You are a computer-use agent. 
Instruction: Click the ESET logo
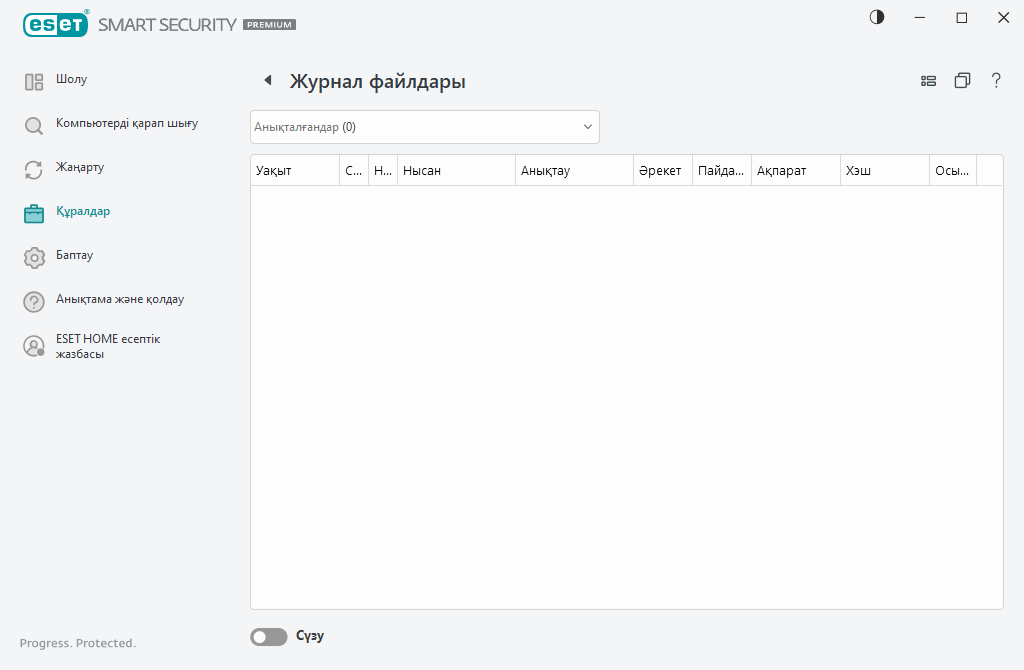pyautogui.click(x=55, y=24)
